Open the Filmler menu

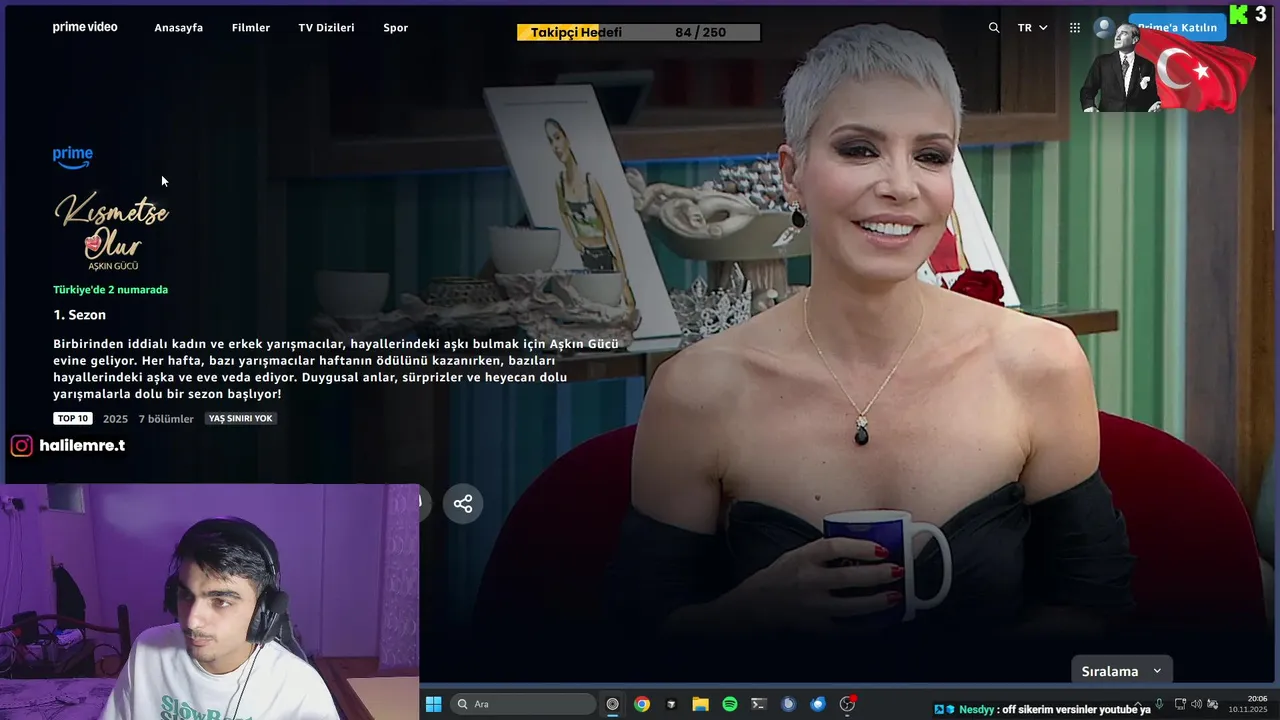coord(251,28)
